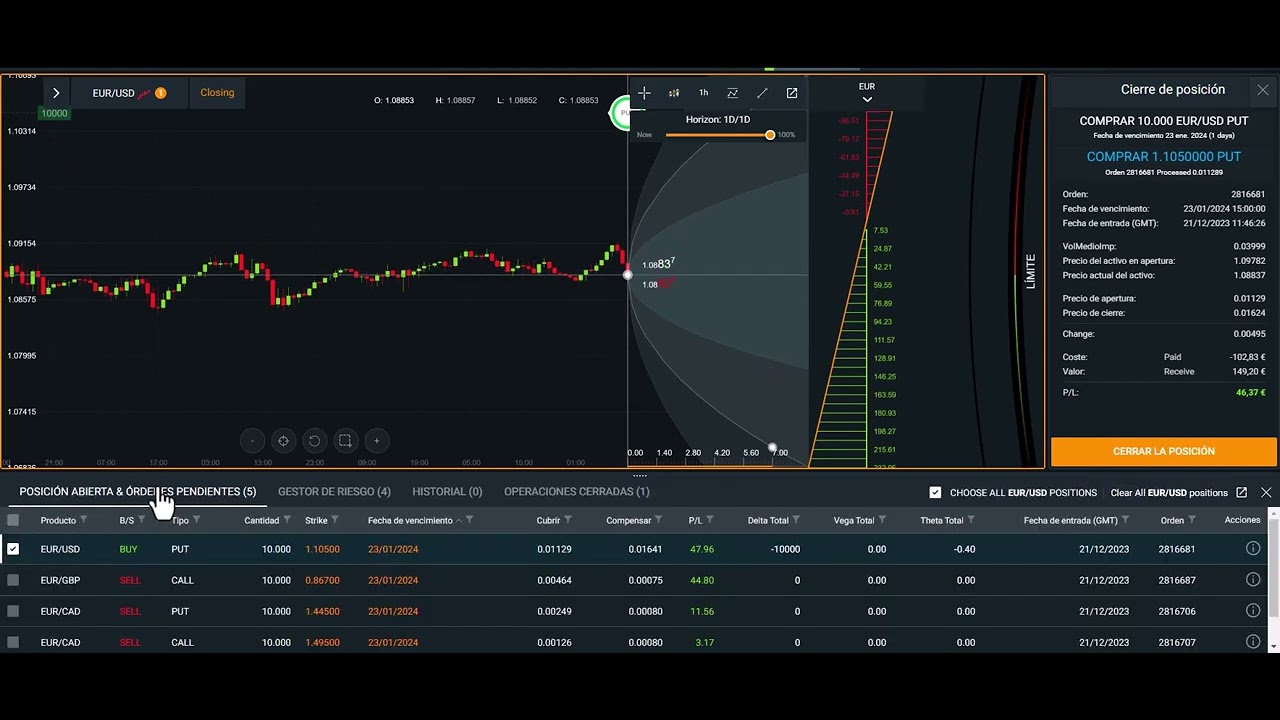Open info for order 2816681
Viewport: 1280px width, 720px height.
coord(1253,549)
